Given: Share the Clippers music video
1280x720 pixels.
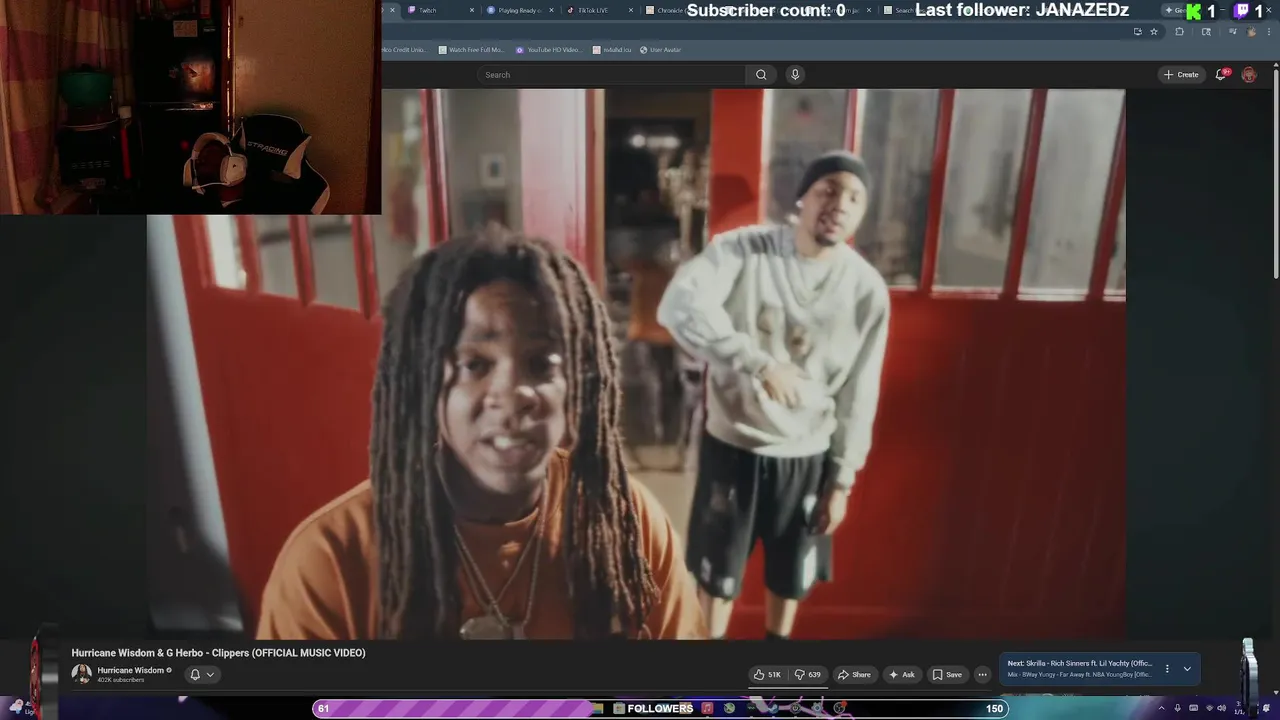Looking at the screenshot, I should 854,675.
